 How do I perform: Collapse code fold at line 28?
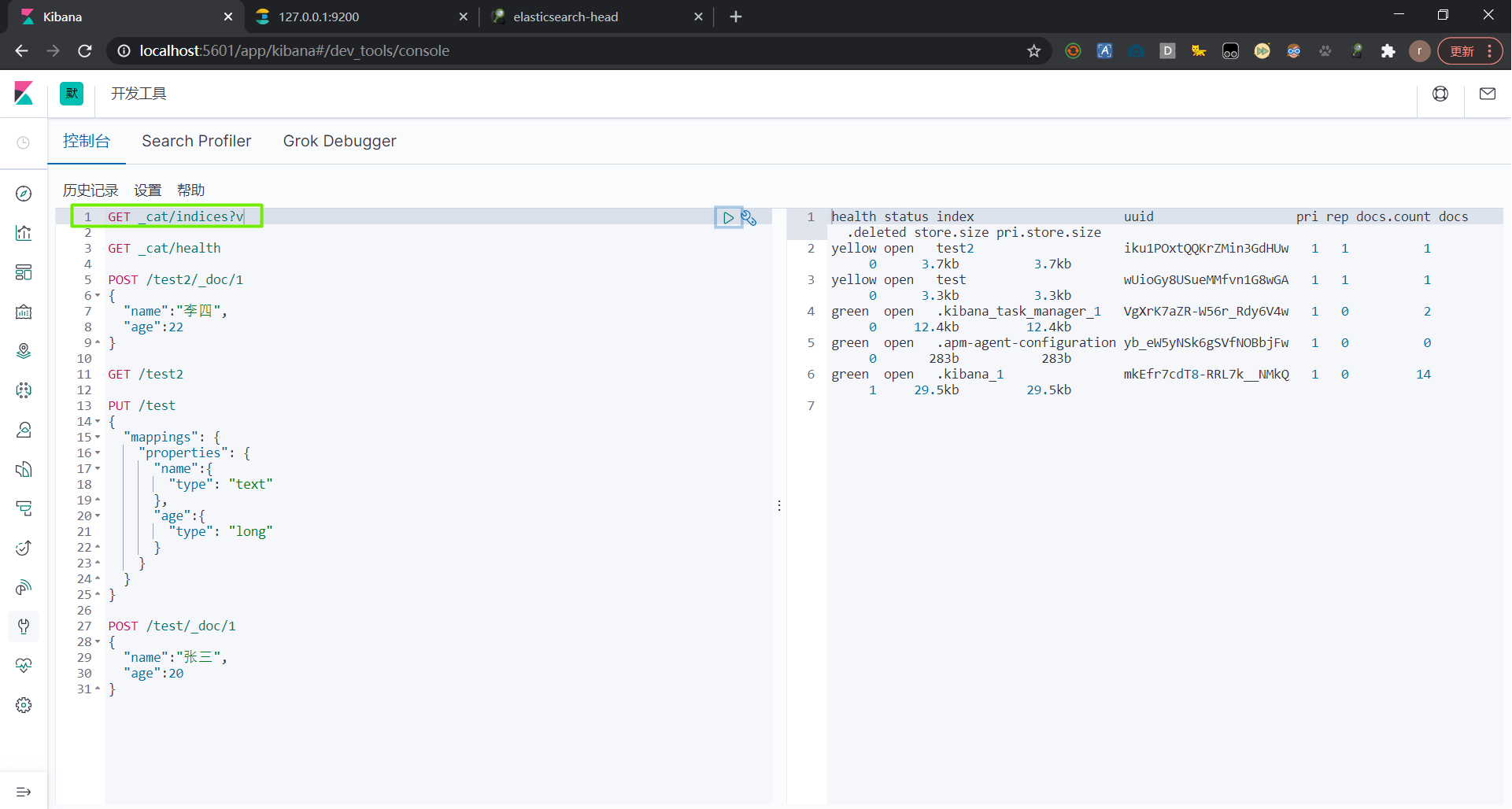(98, 642)
